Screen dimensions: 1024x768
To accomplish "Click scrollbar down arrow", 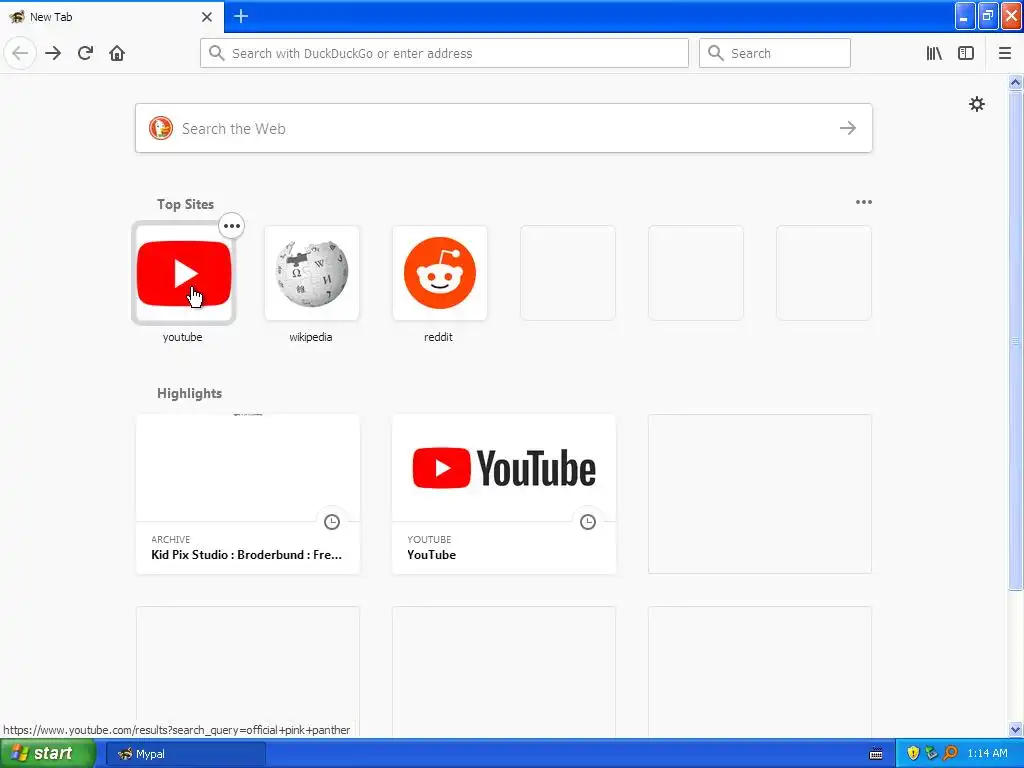I will pyautogui.click(x=1016, y=729).
